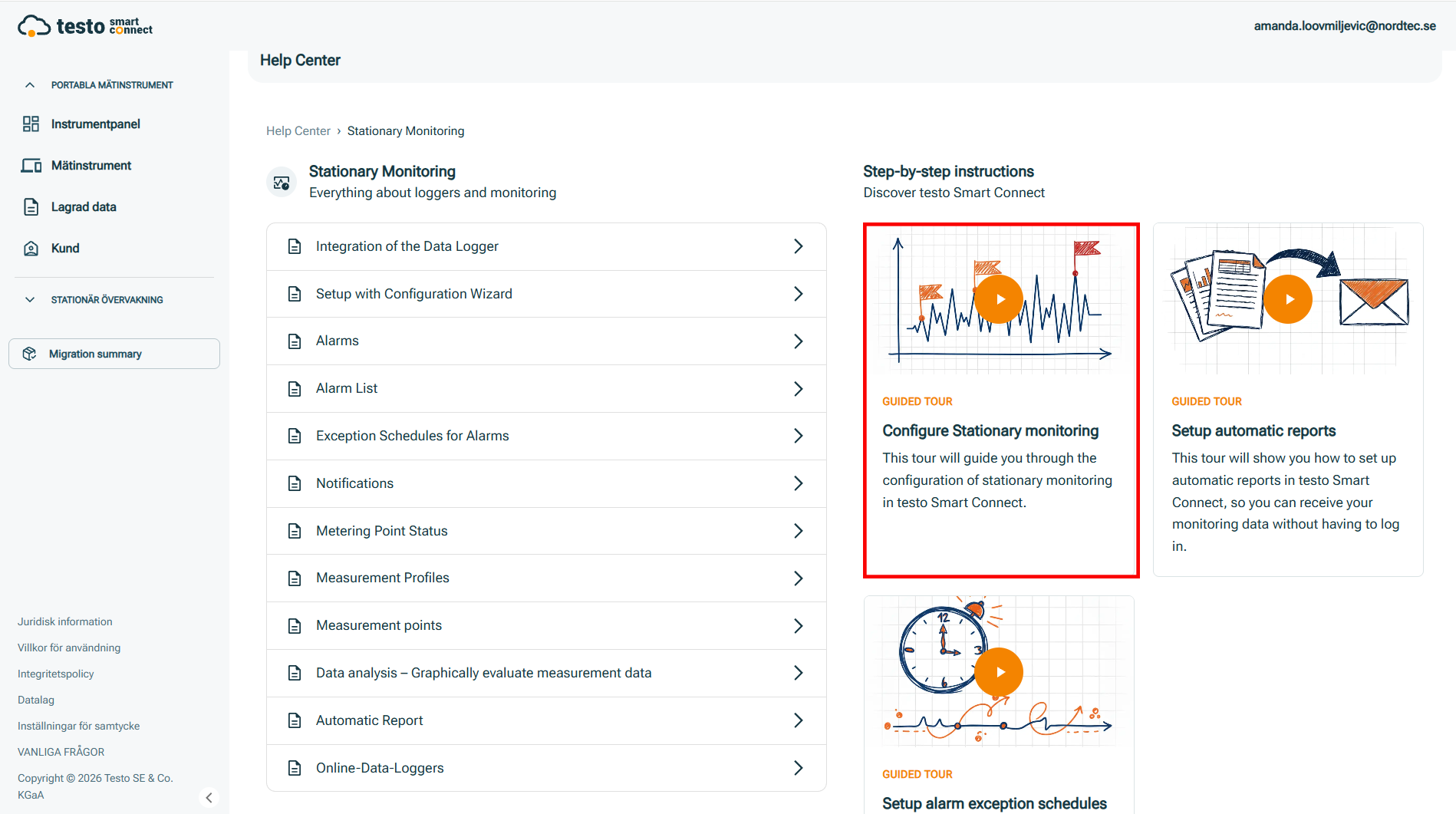Click the document icon beside Alarms
This screenshot has width=1456, height=814.
click(294, 341)
